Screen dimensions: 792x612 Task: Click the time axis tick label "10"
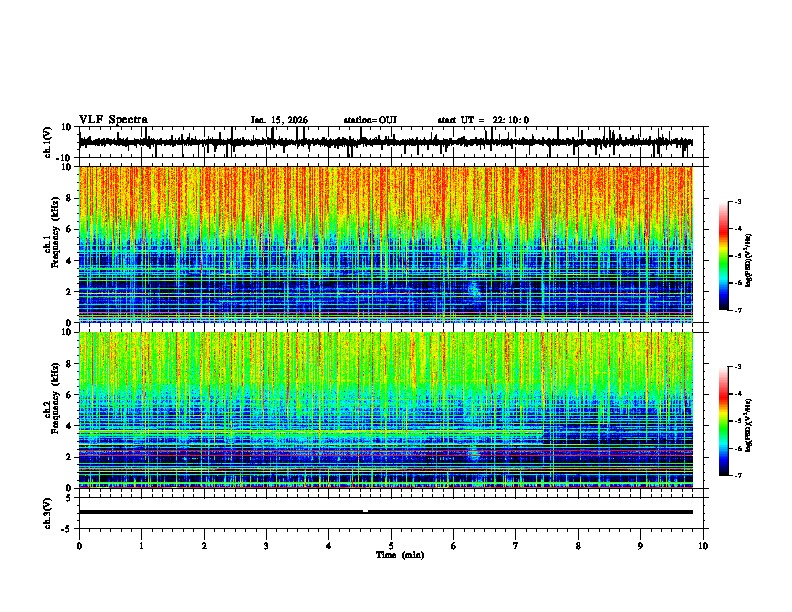click(x=703, y=546)
